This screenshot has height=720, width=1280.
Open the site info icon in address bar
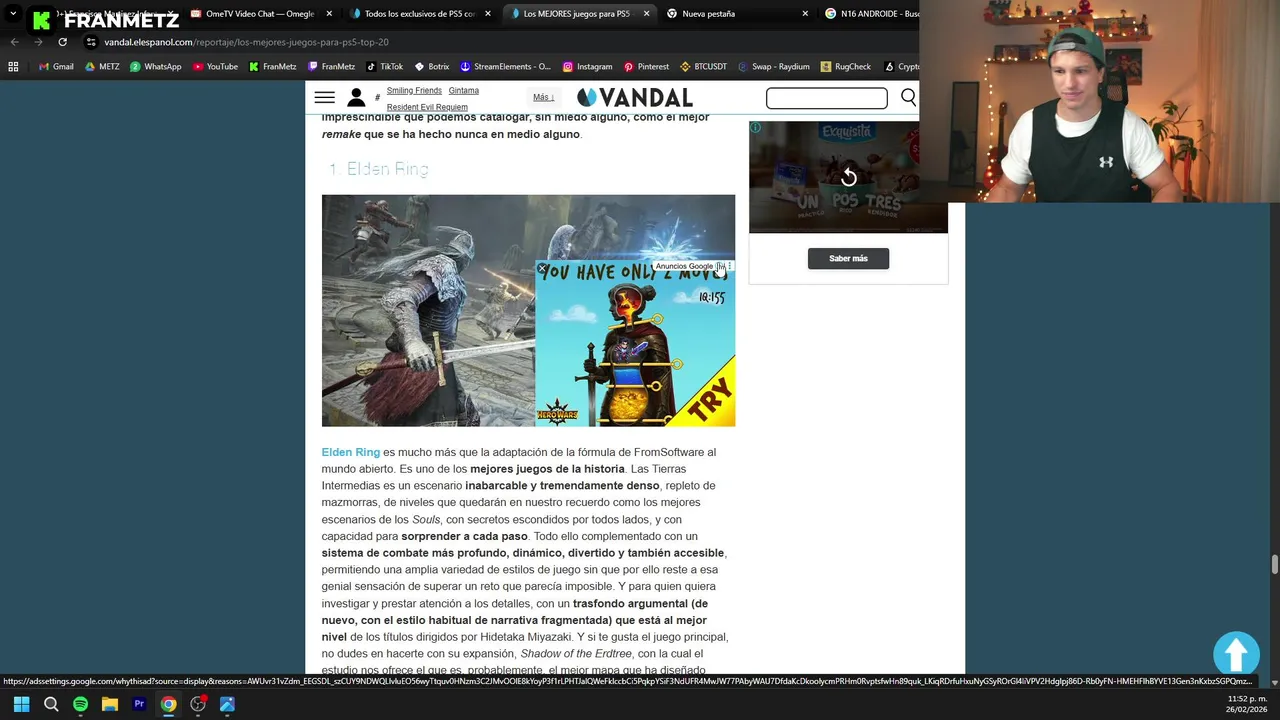coord(91,42)
